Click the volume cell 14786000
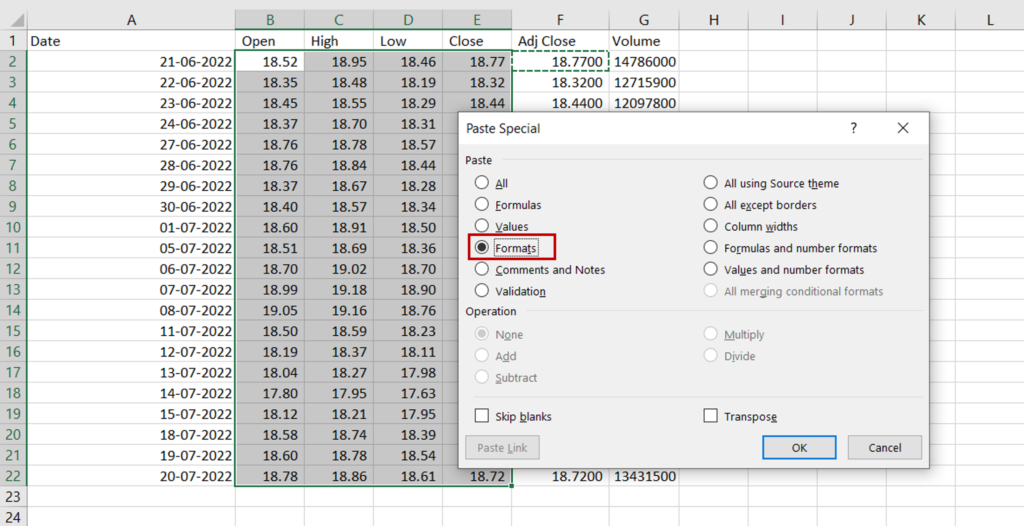This screenshot has height=526, width=1024. (645, 62)
